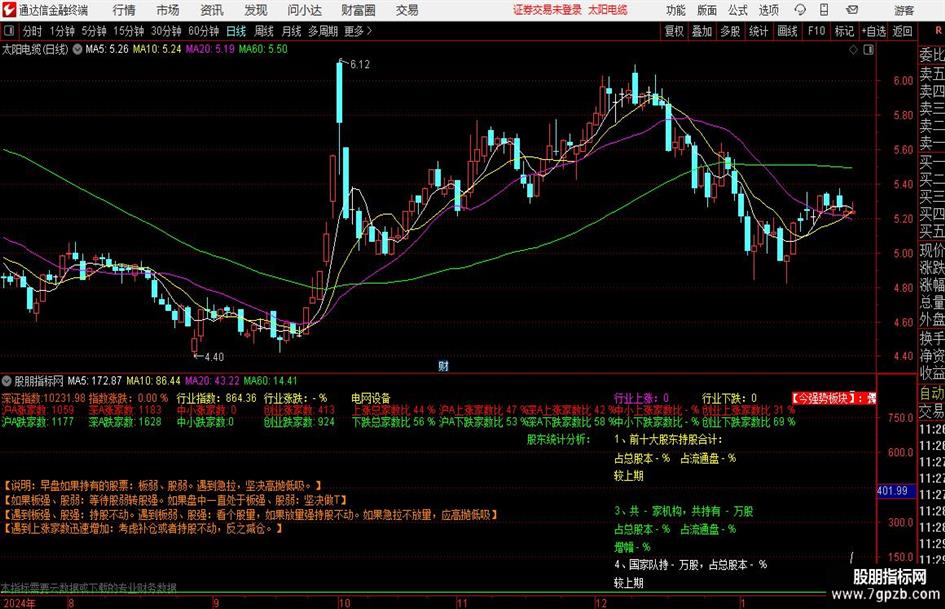This screenshot has width=945, height=609.
Task: Add stock via +自选 button
Action: (873, 31)
